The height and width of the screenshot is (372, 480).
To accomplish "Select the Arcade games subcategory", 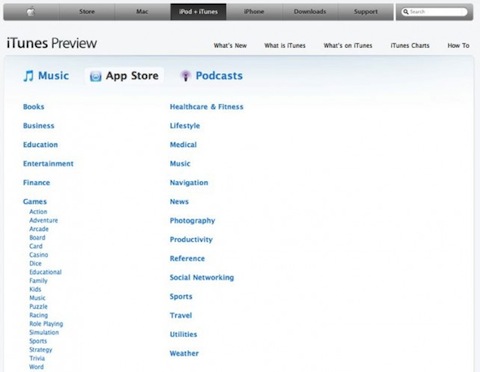I will (39, 229).
